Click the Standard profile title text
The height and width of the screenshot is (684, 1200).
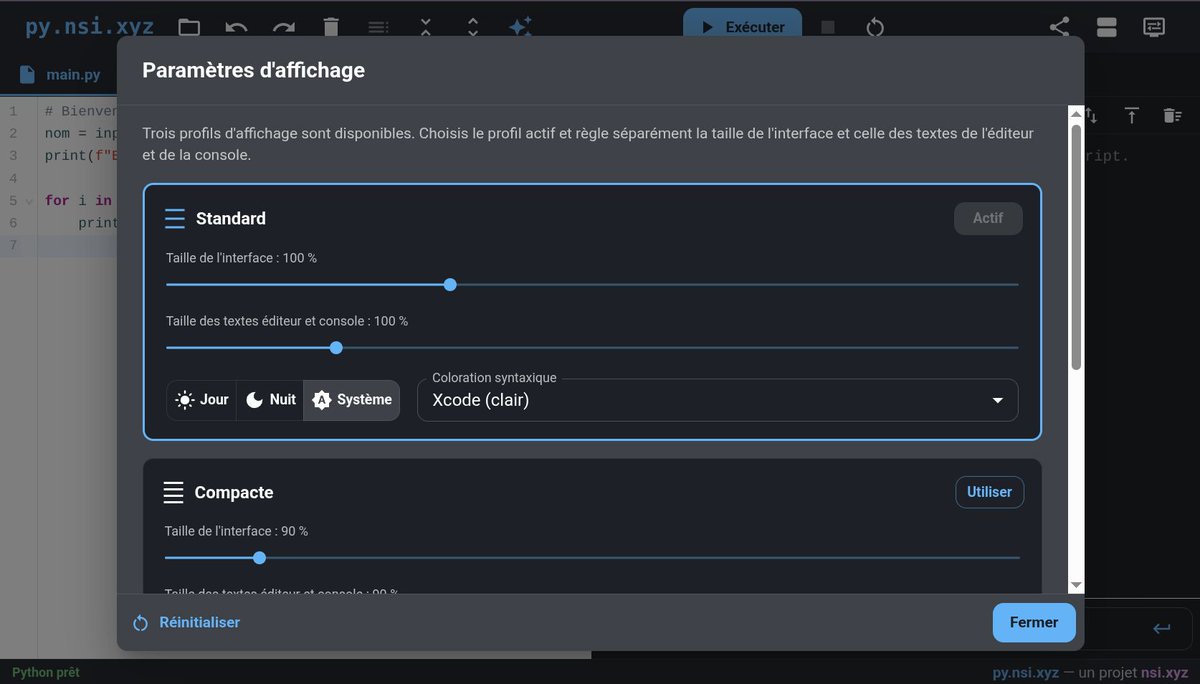tap(231, 218)
